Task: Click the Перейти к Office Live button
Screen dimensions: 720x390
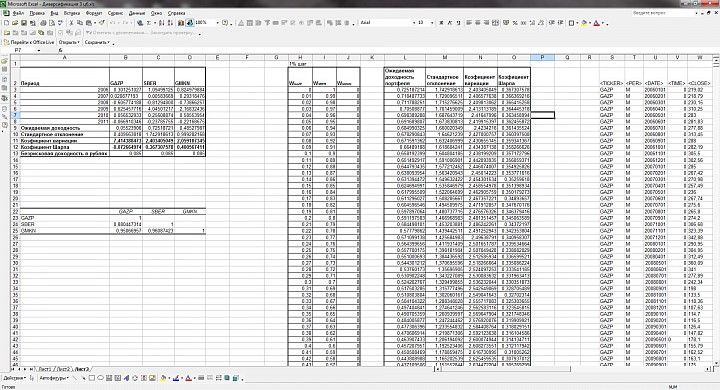Action: [x=29, y=42]
